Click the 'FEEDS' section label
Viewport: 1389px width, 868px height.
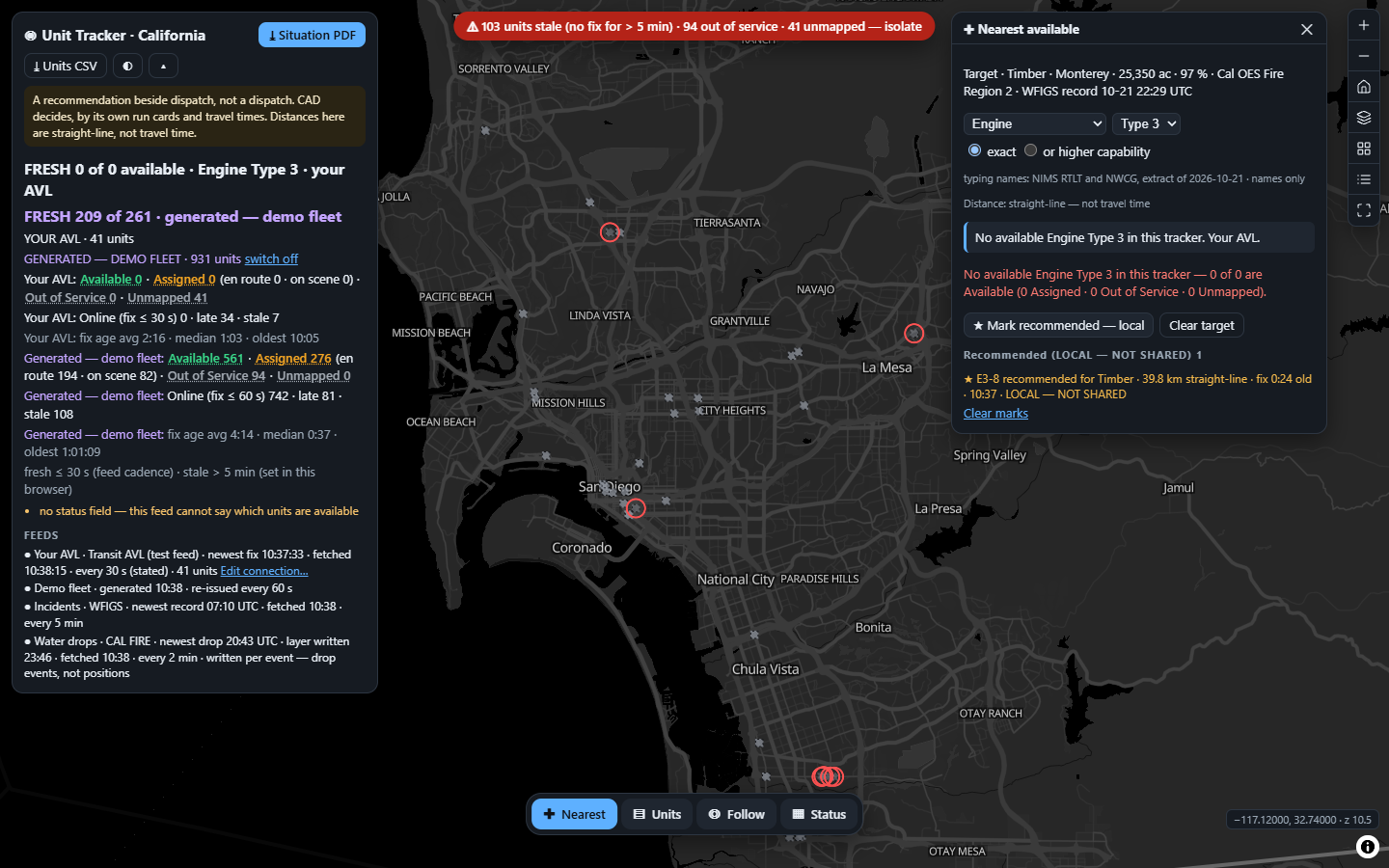(x=41, y=535)
